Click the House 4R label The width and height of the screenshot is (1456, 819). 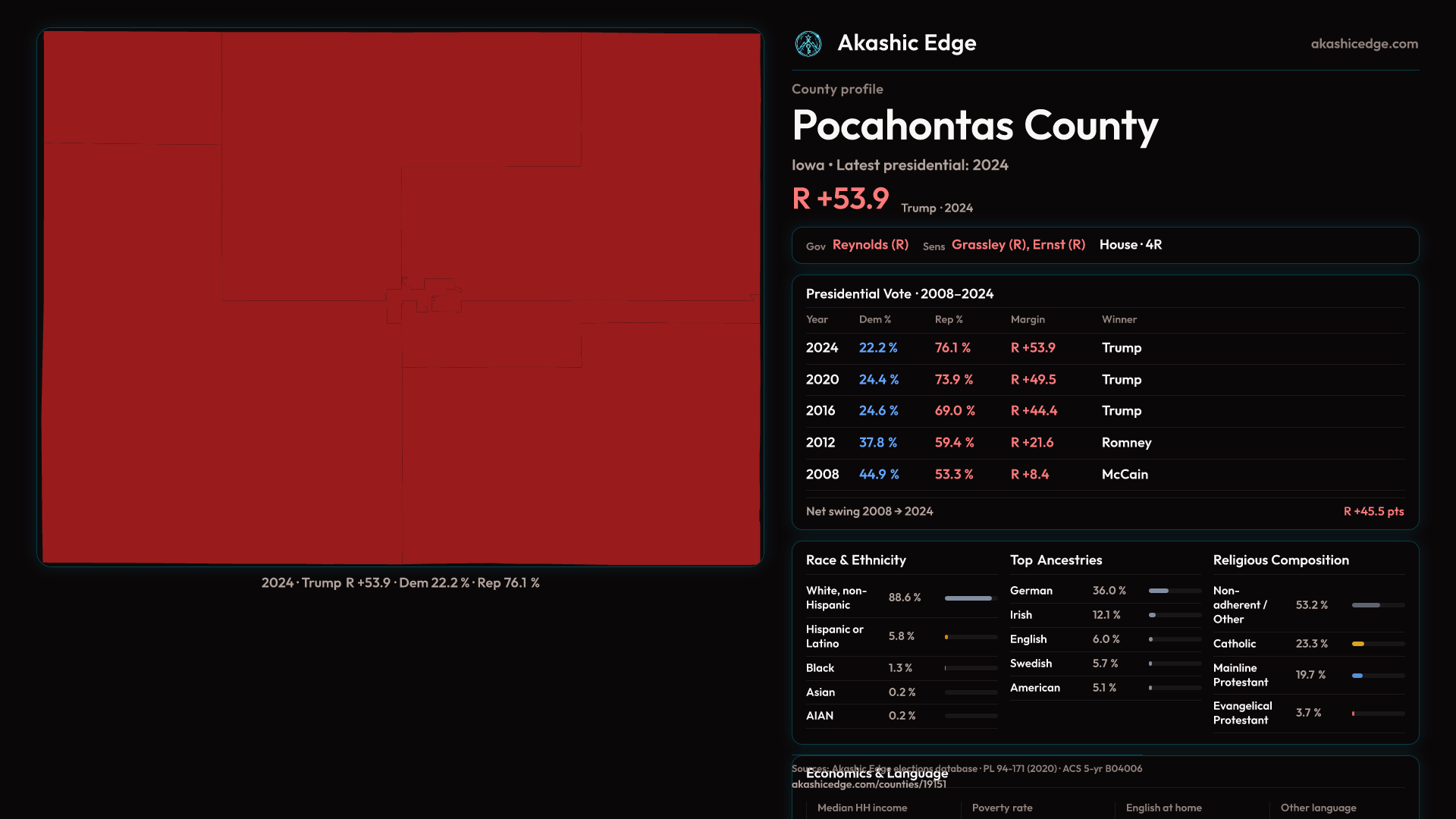[1130, 245]
